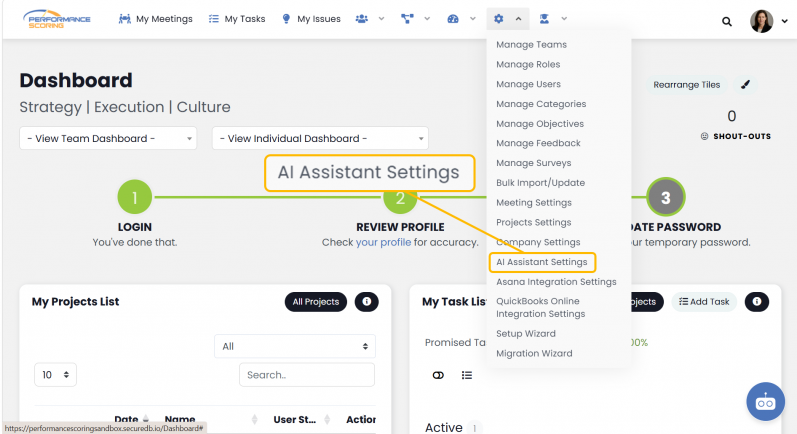Sort projects table by User St... column

pos(302,419)
